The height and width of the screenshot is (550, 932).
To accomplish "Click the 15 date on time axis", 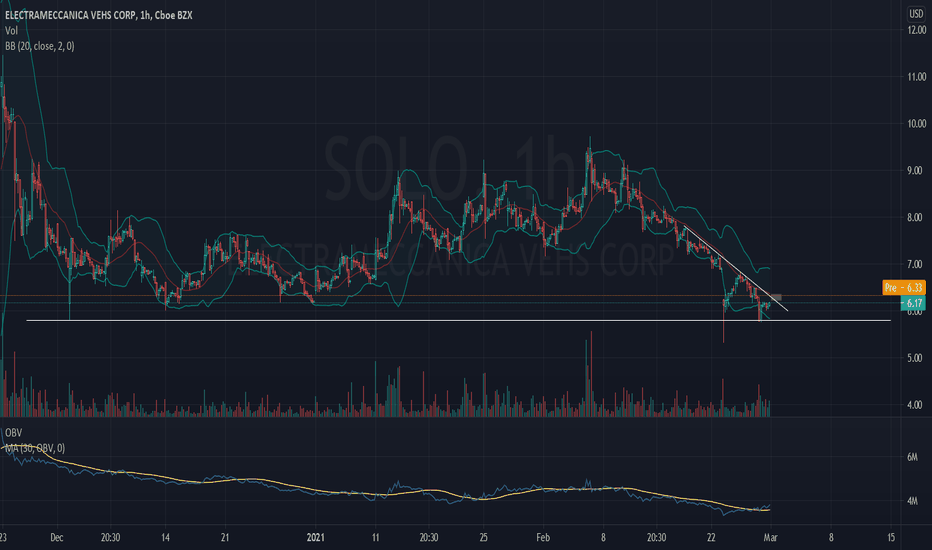I will pos(891,538).
